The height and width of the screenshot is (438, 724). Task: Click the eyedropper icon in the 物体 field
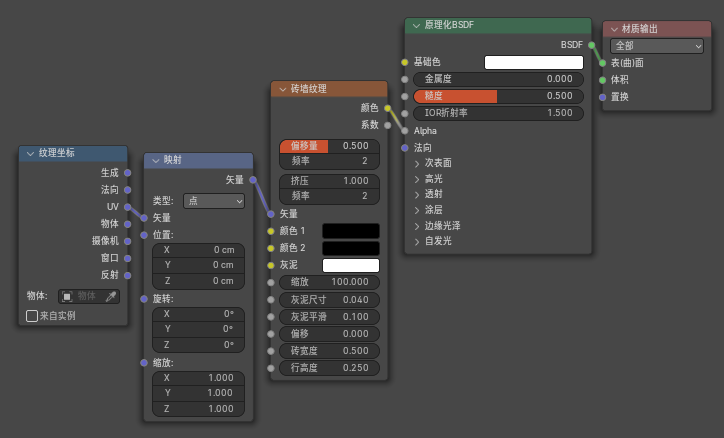(111, 296)
